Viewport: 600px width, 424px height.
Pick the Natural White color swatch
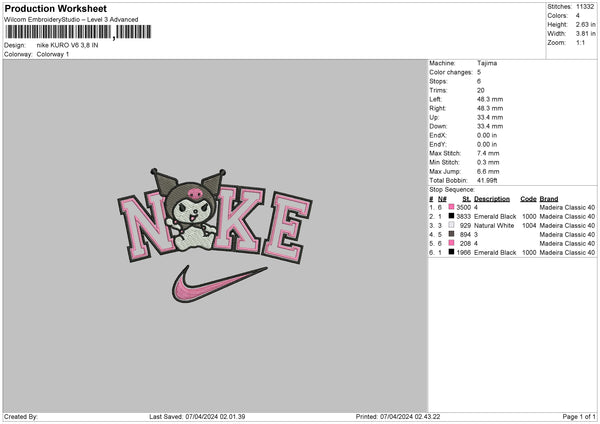[x=452, y=225]
